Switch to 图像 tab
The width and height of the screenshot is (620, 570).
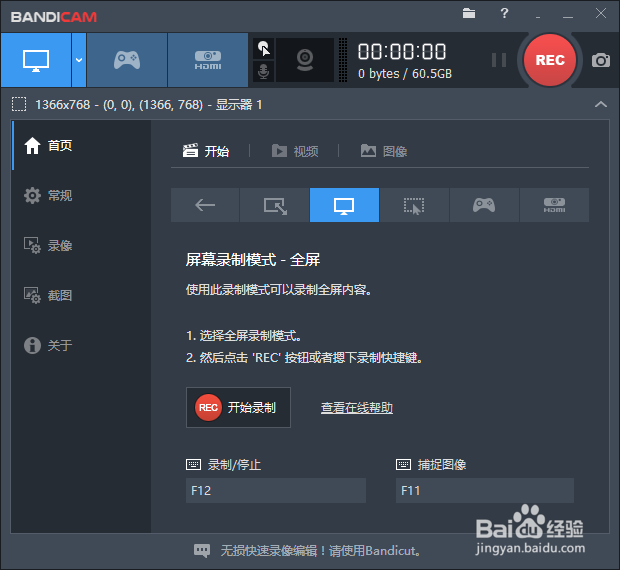pyautogui.click(x=384, y=151)
